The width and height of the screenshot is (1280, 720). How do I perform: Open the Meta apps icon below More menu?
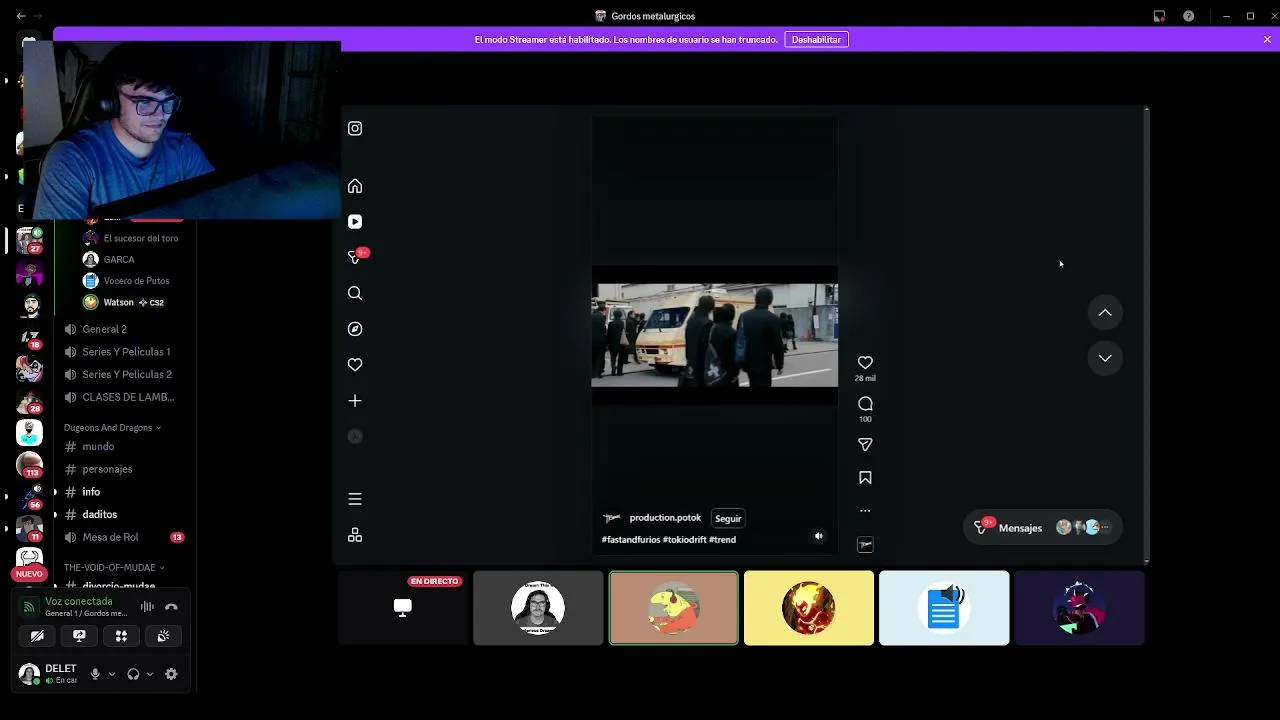[x=355, y=535]
